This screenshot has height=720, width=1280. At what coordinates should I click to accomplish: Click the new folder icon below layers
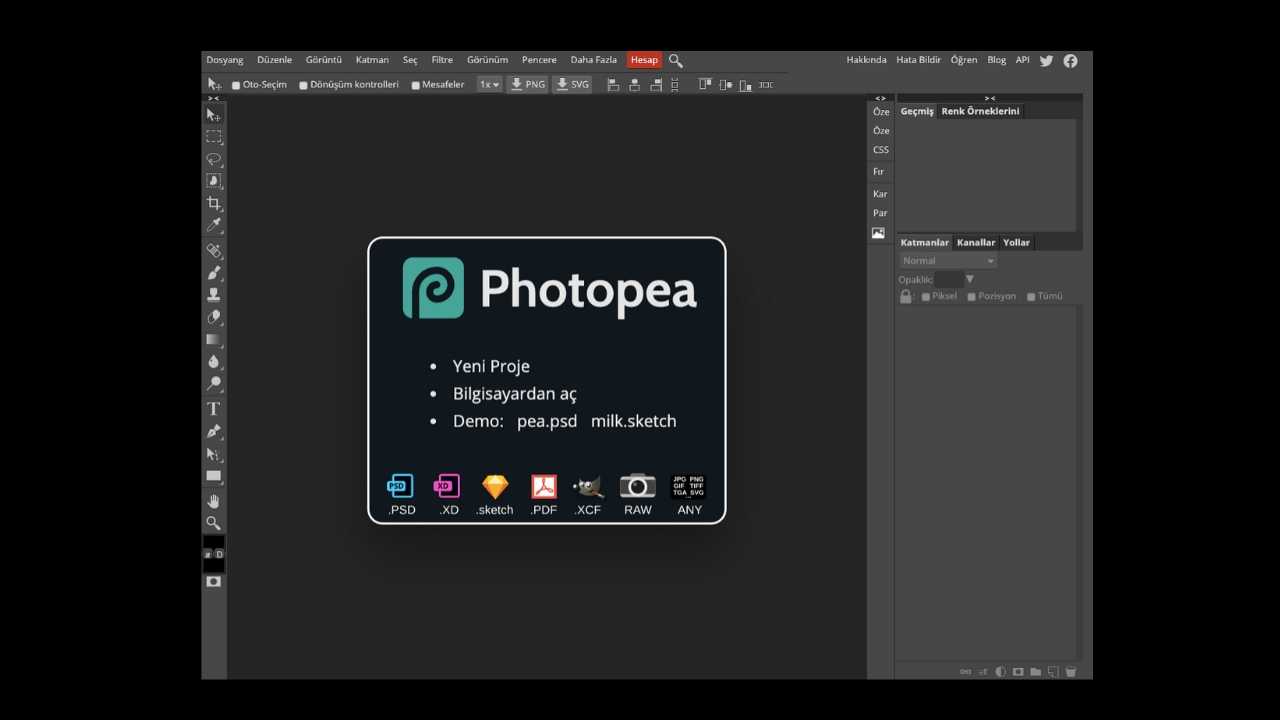click(x=1036, y=672)
